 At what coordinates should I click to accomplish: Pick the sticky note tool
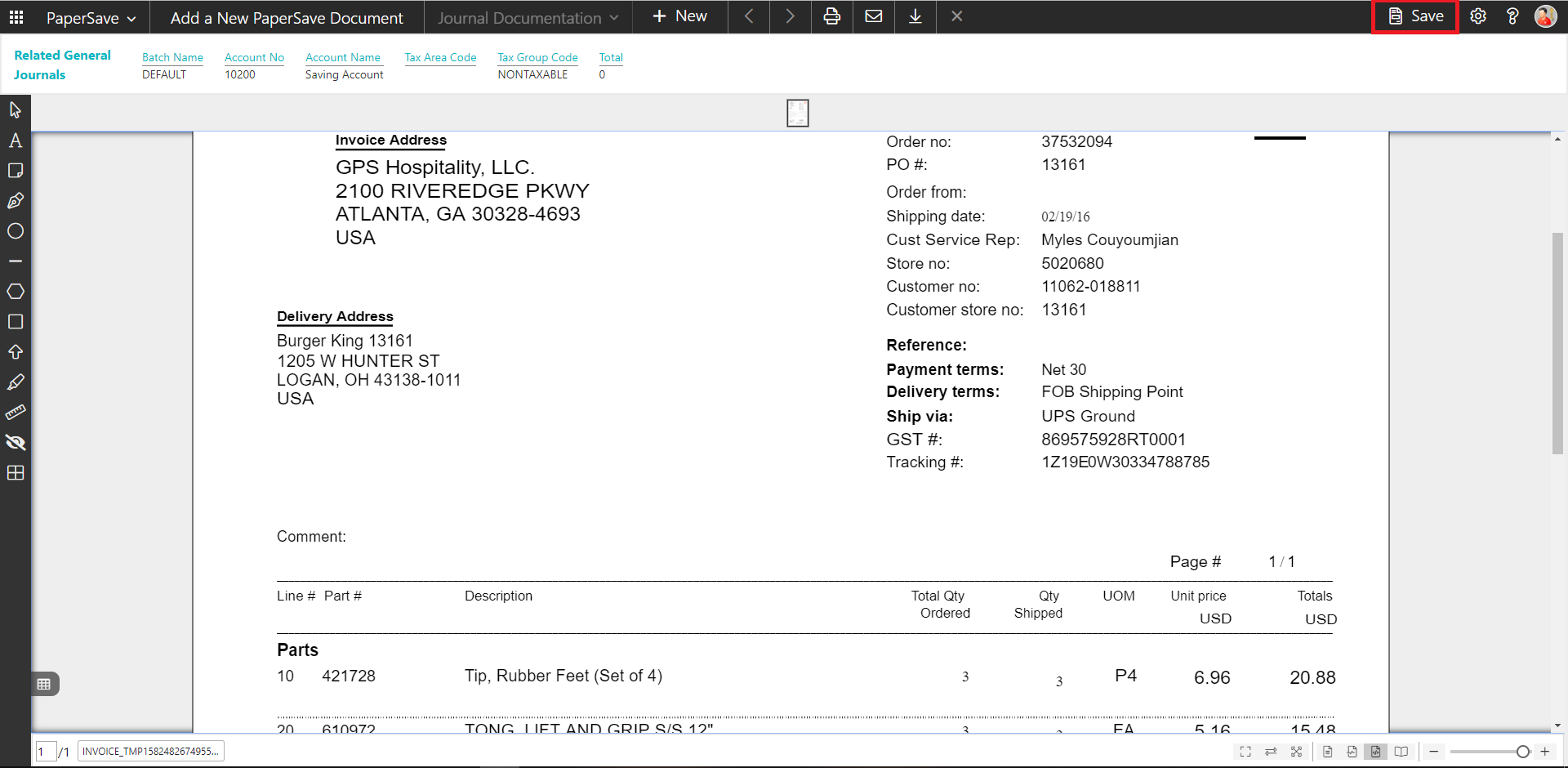pos(16,171)
